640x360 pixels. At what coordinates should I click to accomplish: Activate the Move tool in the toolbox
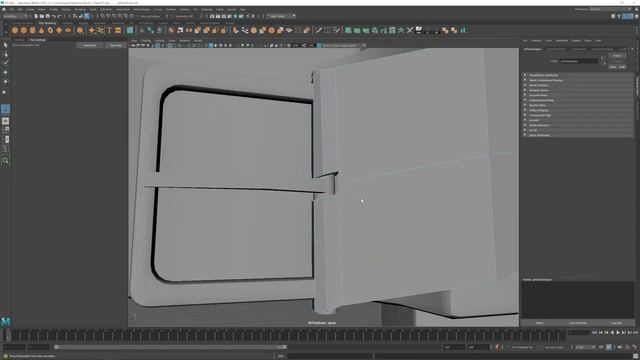tap(5, 72)
